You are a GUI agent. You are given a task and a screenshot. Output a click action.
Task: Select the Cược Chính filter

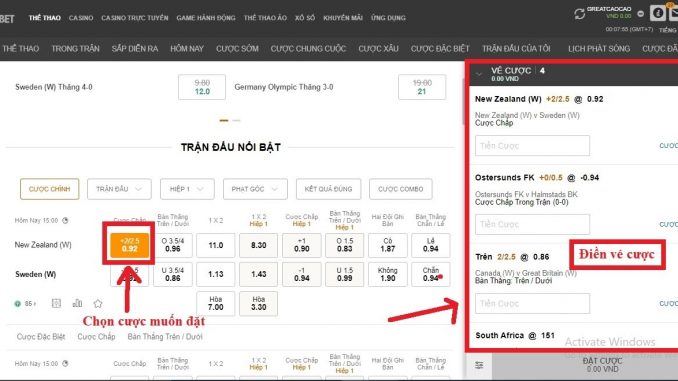49,189
